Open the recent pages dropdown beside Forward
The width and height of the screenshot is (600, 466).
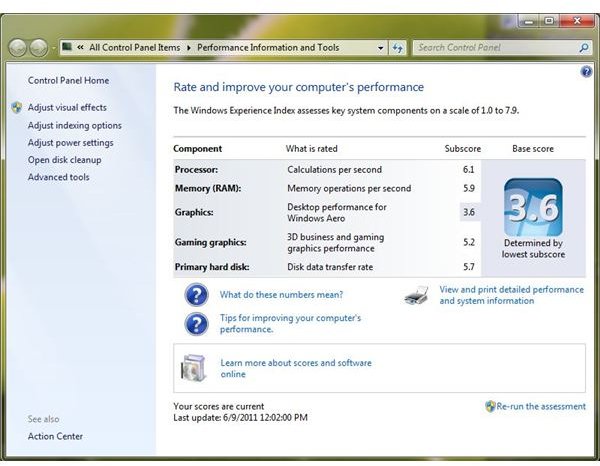[54, 48]
